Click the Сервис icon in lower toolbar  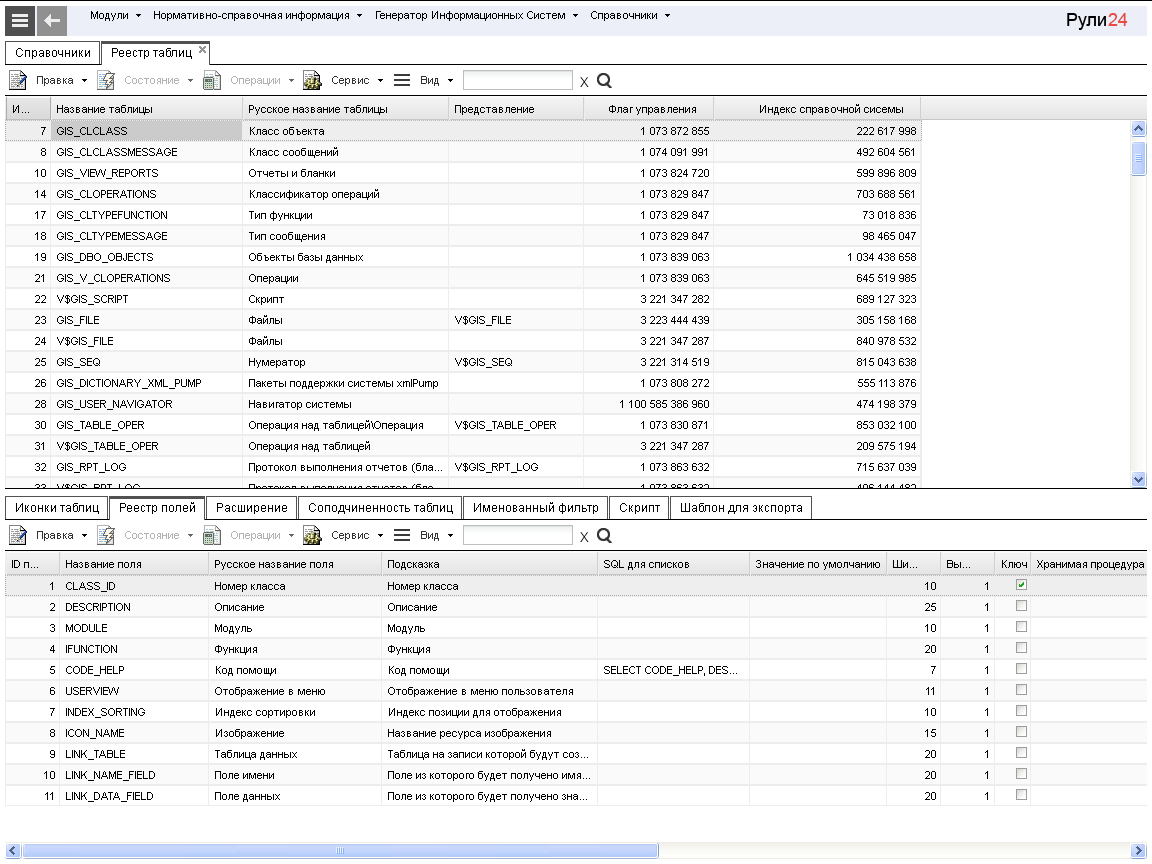(x=312, y=535)
